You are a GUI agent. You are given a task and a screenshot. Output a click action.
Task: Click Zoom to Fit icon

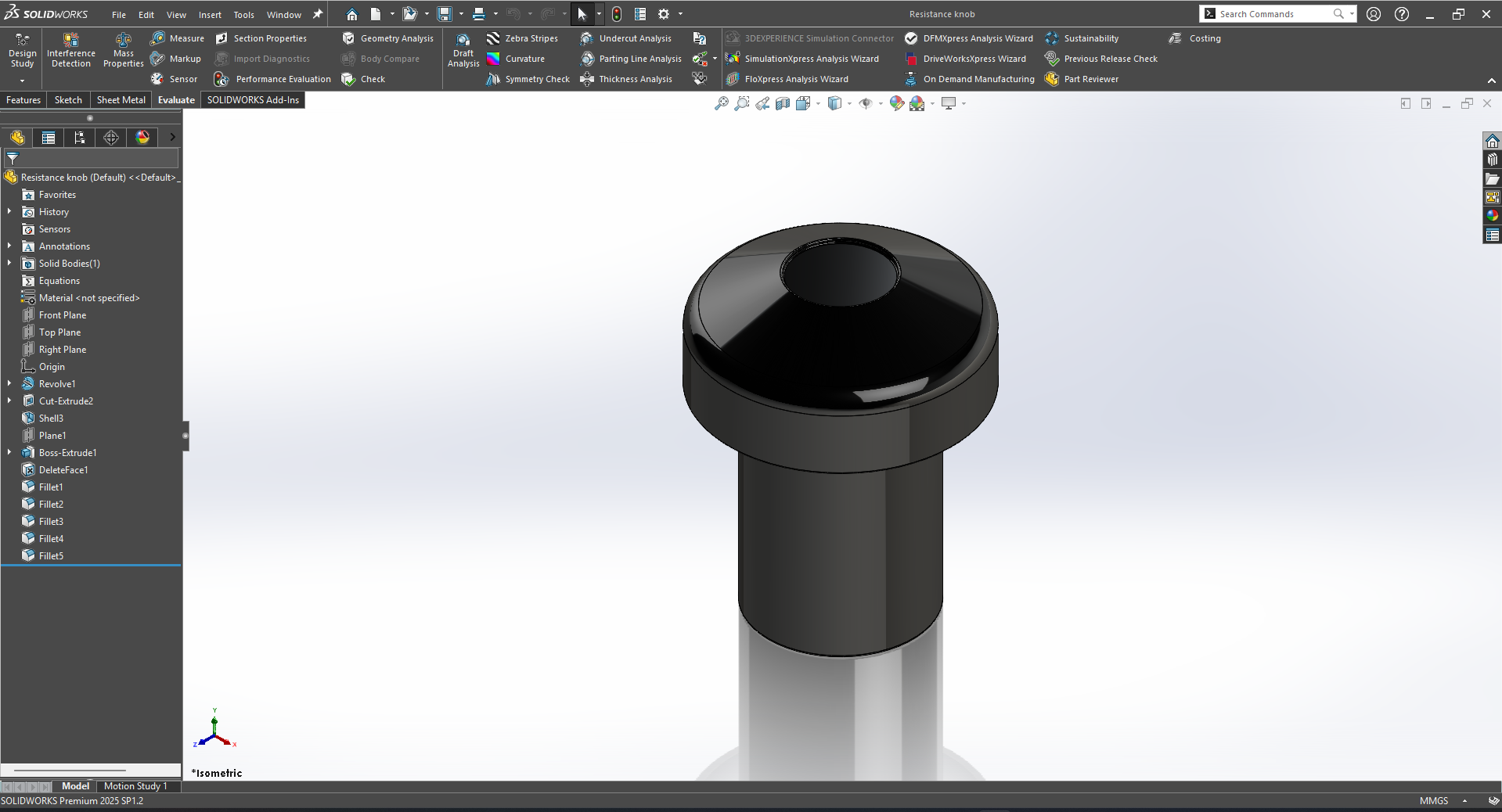(x=722, y=103)
